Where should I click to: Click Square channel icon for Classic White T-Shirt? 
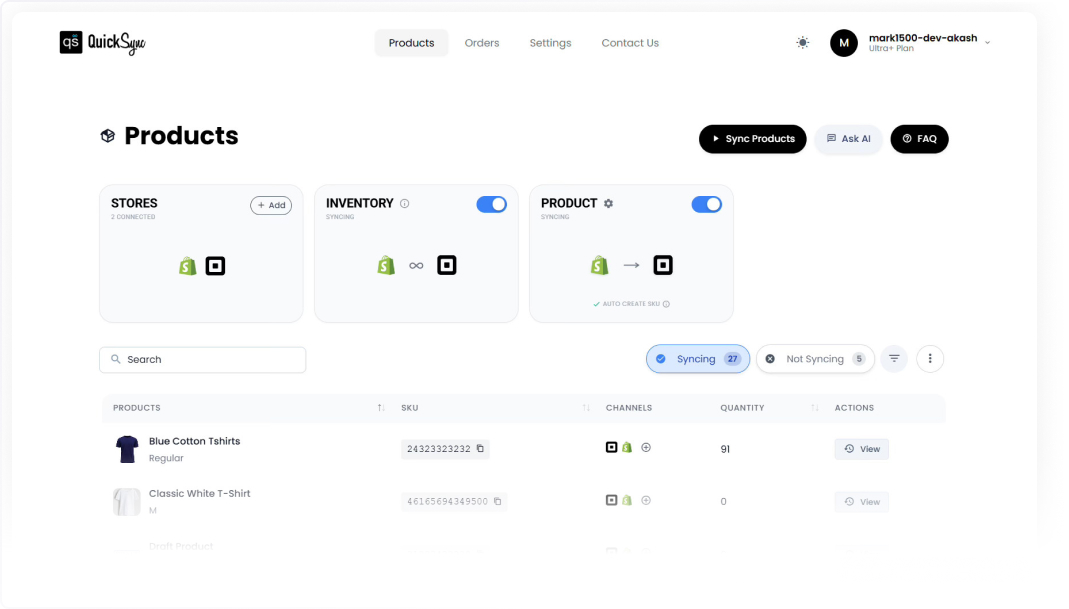pyautogui.click(x=612, y=501)
